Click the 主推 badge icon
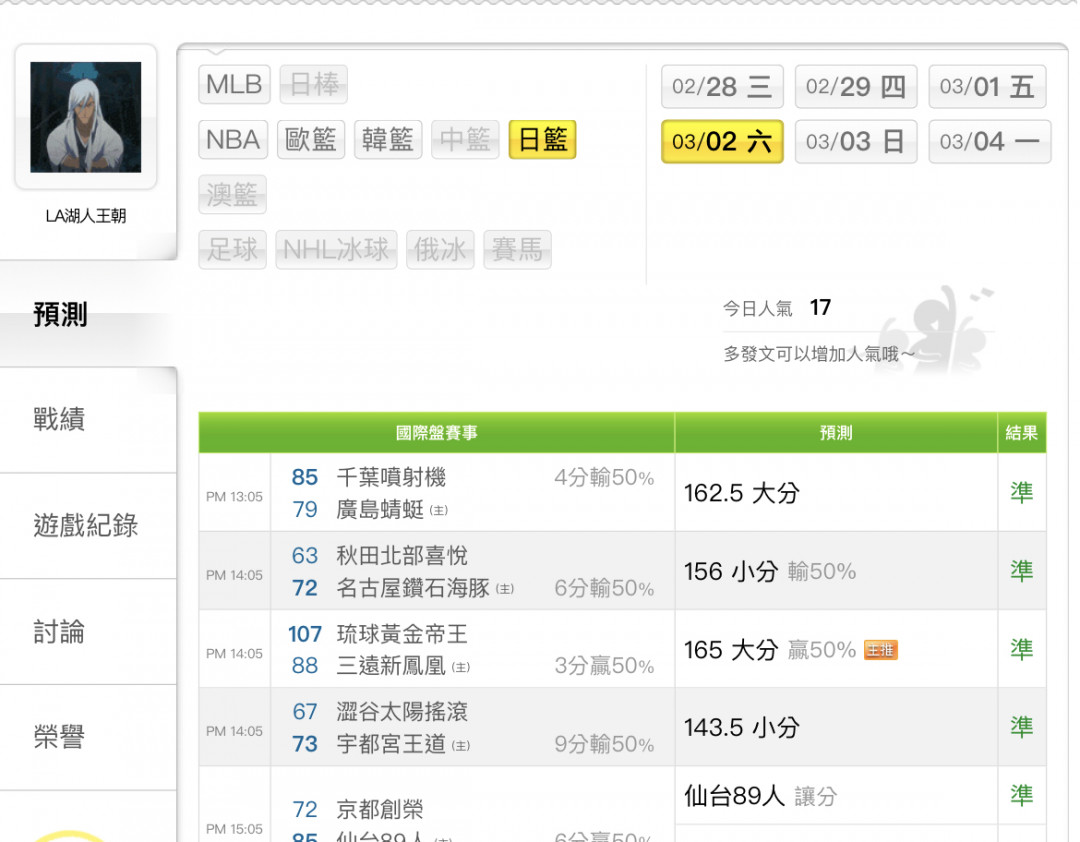 [x=880, y=650]
